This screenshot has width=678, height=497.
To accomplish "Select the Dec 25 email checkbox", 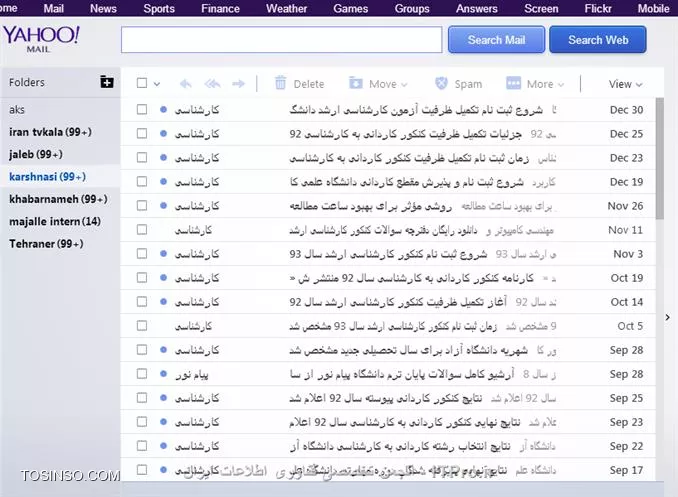I will (x=142, y=134).
